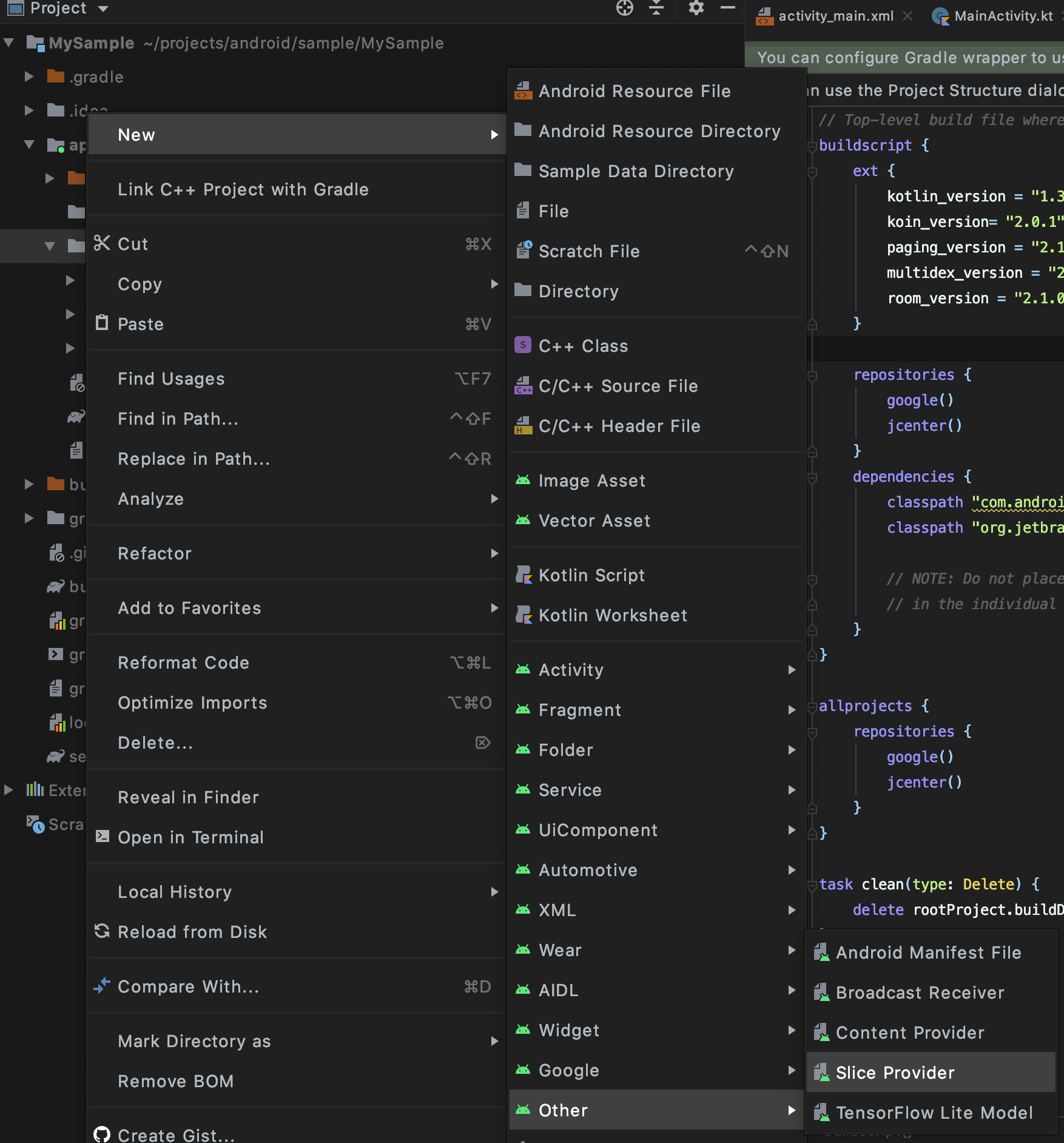
Task: Choose Analyze submenu
Action: [298, 499]
